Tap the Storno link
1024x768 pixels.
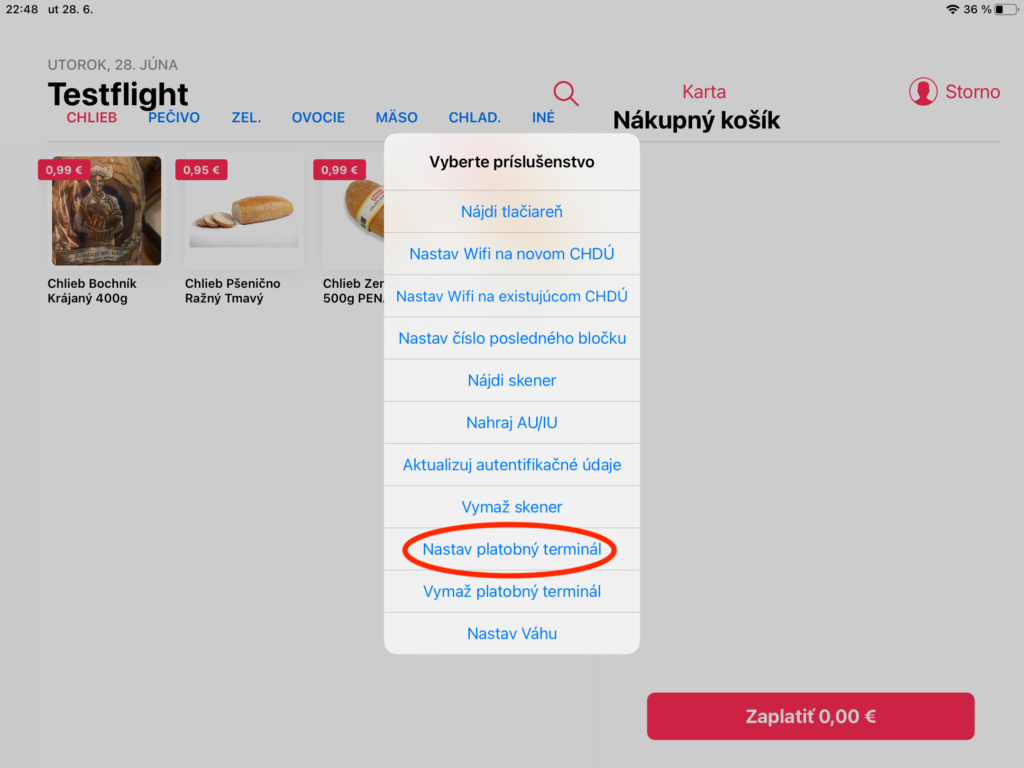pyautogui.click(x=972, y=91)
